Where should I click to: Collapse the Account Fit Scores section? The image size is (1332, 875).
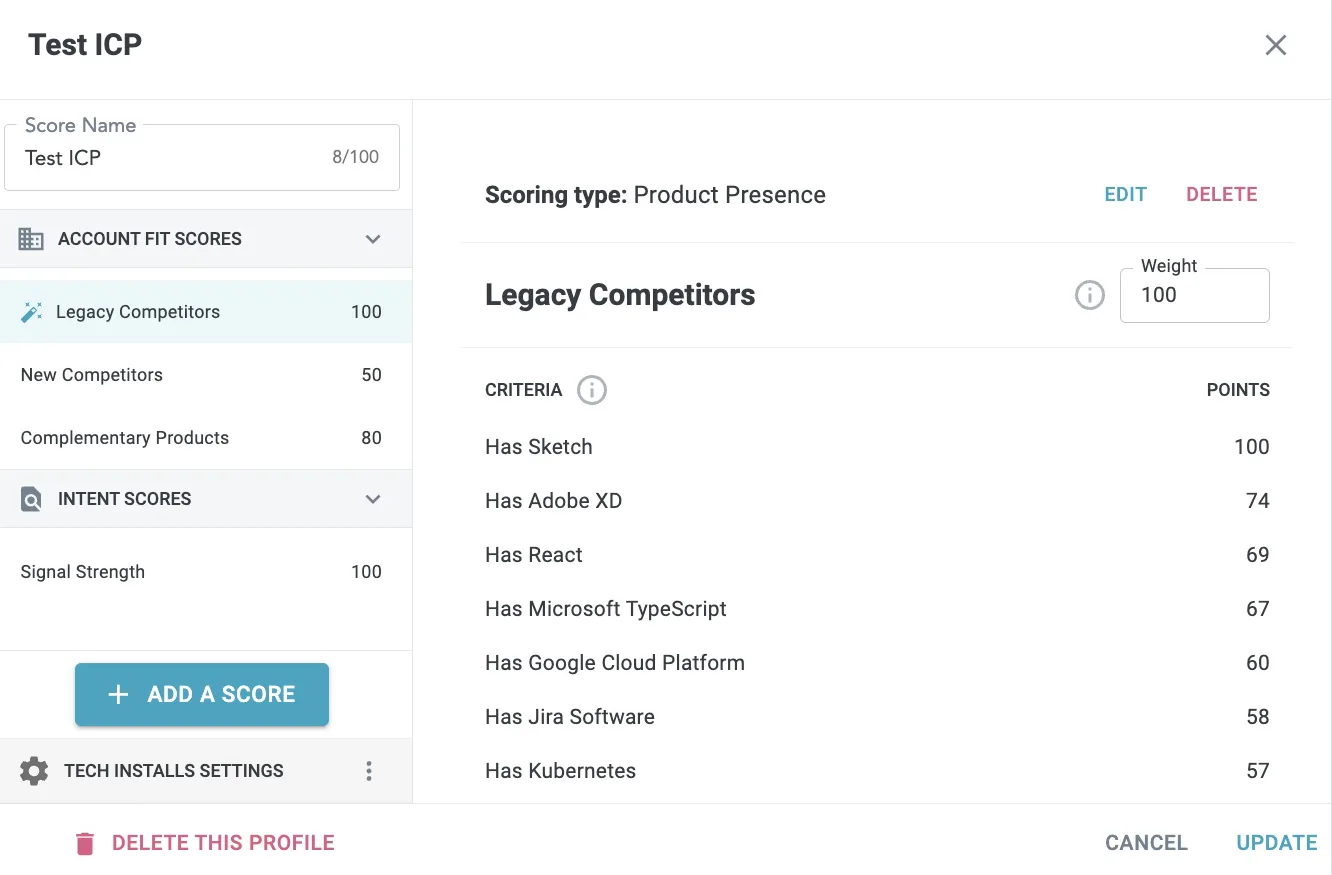[x=373, y=239]
